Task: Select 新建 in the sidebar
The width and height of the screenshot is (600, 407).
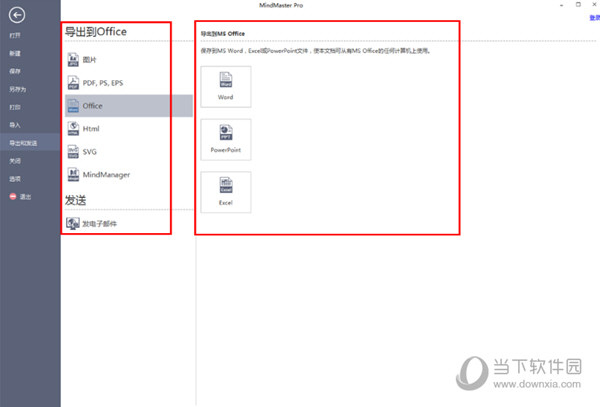Action: 15,54
